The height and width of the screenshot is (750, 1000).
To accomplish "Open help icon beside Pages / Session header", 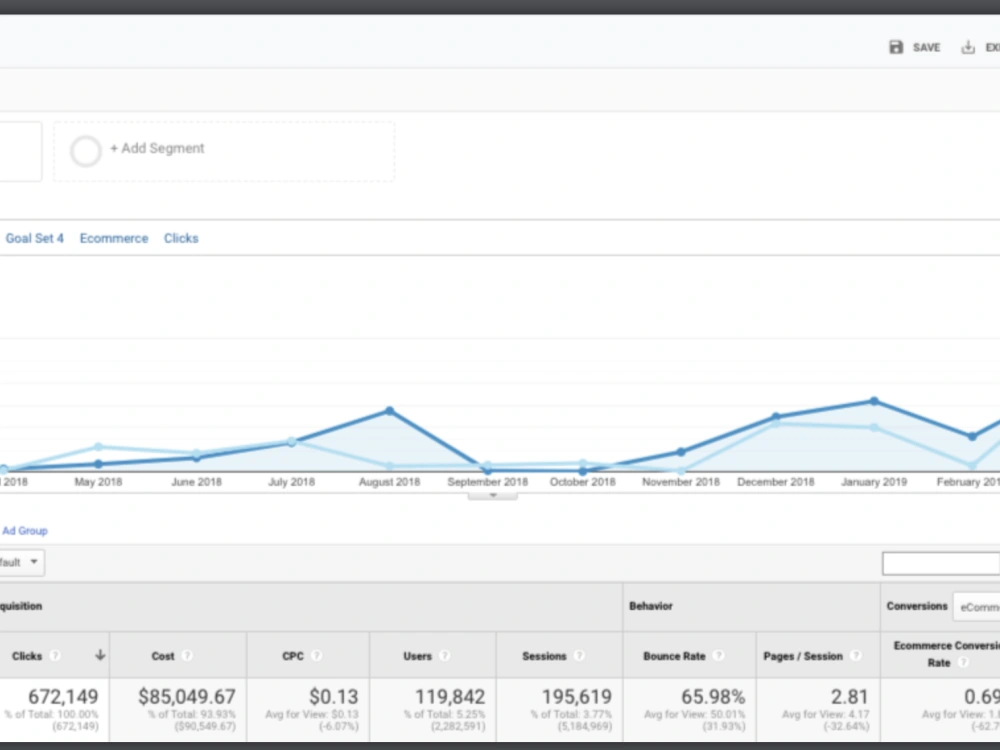I will (856, 656).
